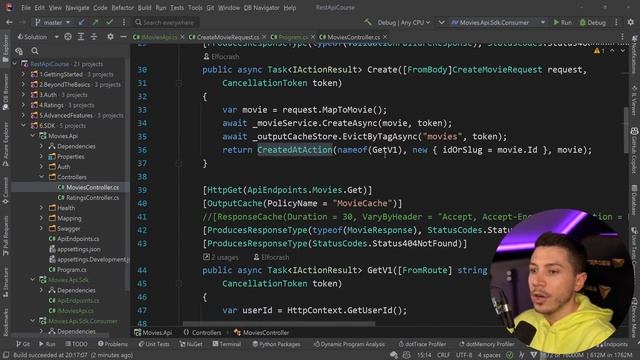The width and height of the screenshot is (640, 360).
Task: Click the Git update project arrow icon
Action: point(82,22)
